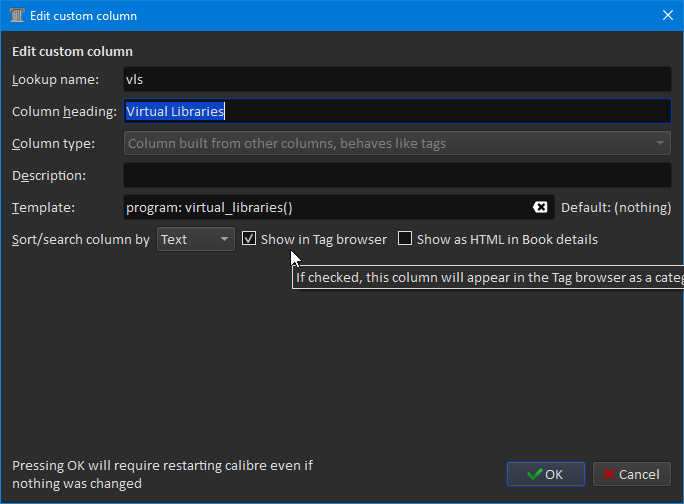Click the Column heading label
This screenshot has width=684, height=504.
[x=64, y=111]
